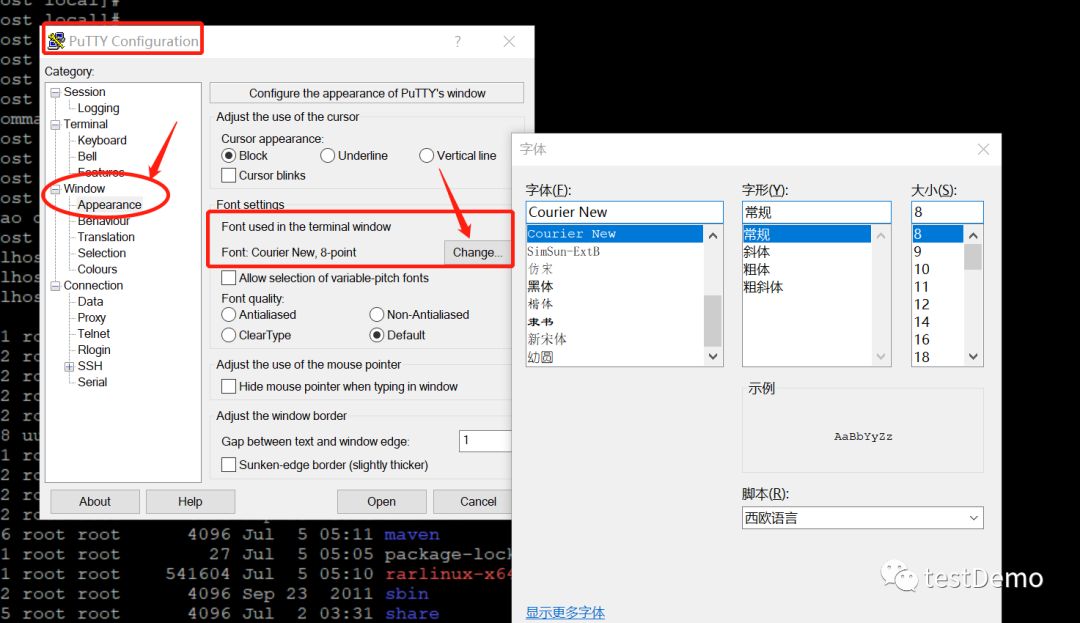Image resolution: width=1080 pixels, height=623 pixels.
Task: Select Session category
Action: coord(84,92)
